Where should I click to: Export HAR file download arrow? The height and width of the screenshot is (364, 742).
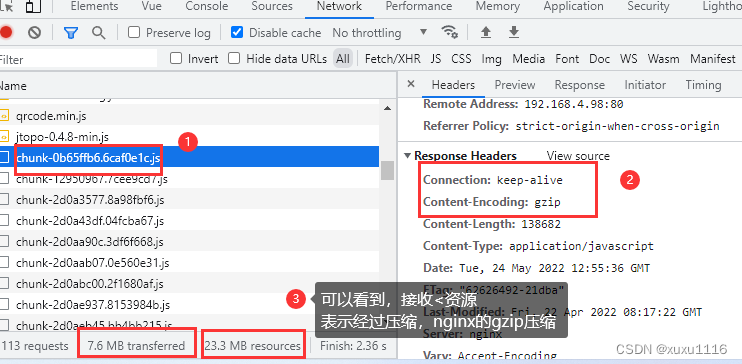tap(513, 32)
